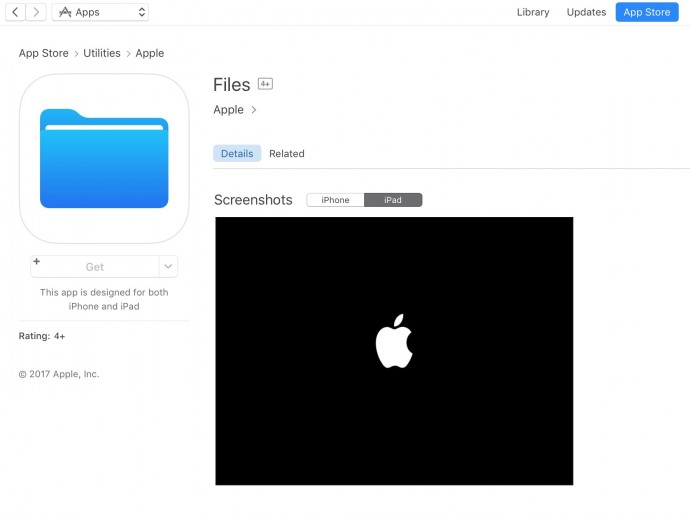Click the back navigation arrow
This screenshot has height=518, width=690.
coord(15,12)
